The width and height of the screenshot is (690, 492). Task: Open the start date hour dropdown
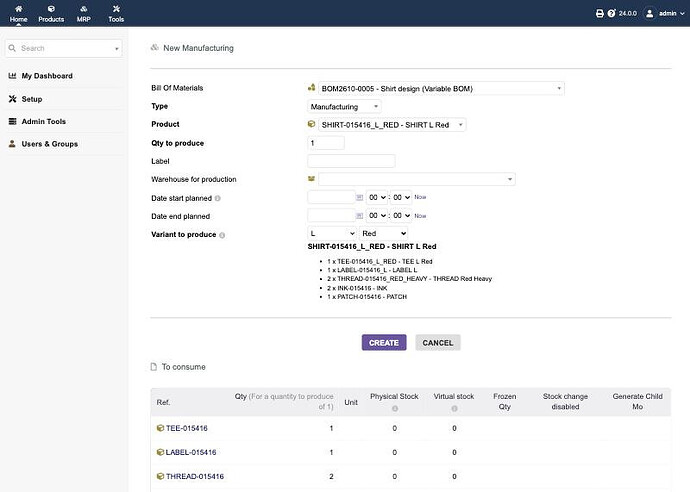[x=377, y=198]
